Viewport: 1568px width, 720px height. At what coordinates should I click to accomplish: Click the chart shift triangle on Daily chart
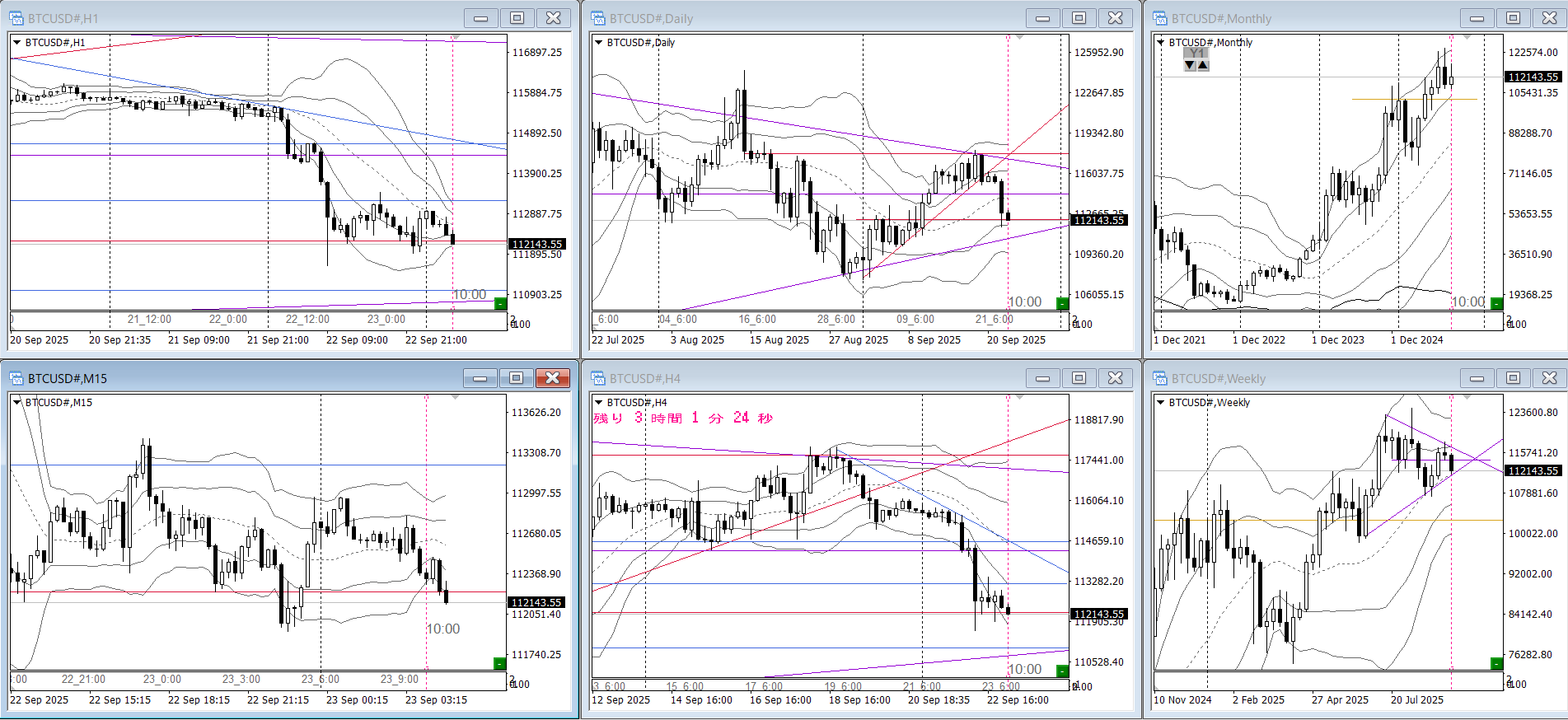[x=1019, y=38]
